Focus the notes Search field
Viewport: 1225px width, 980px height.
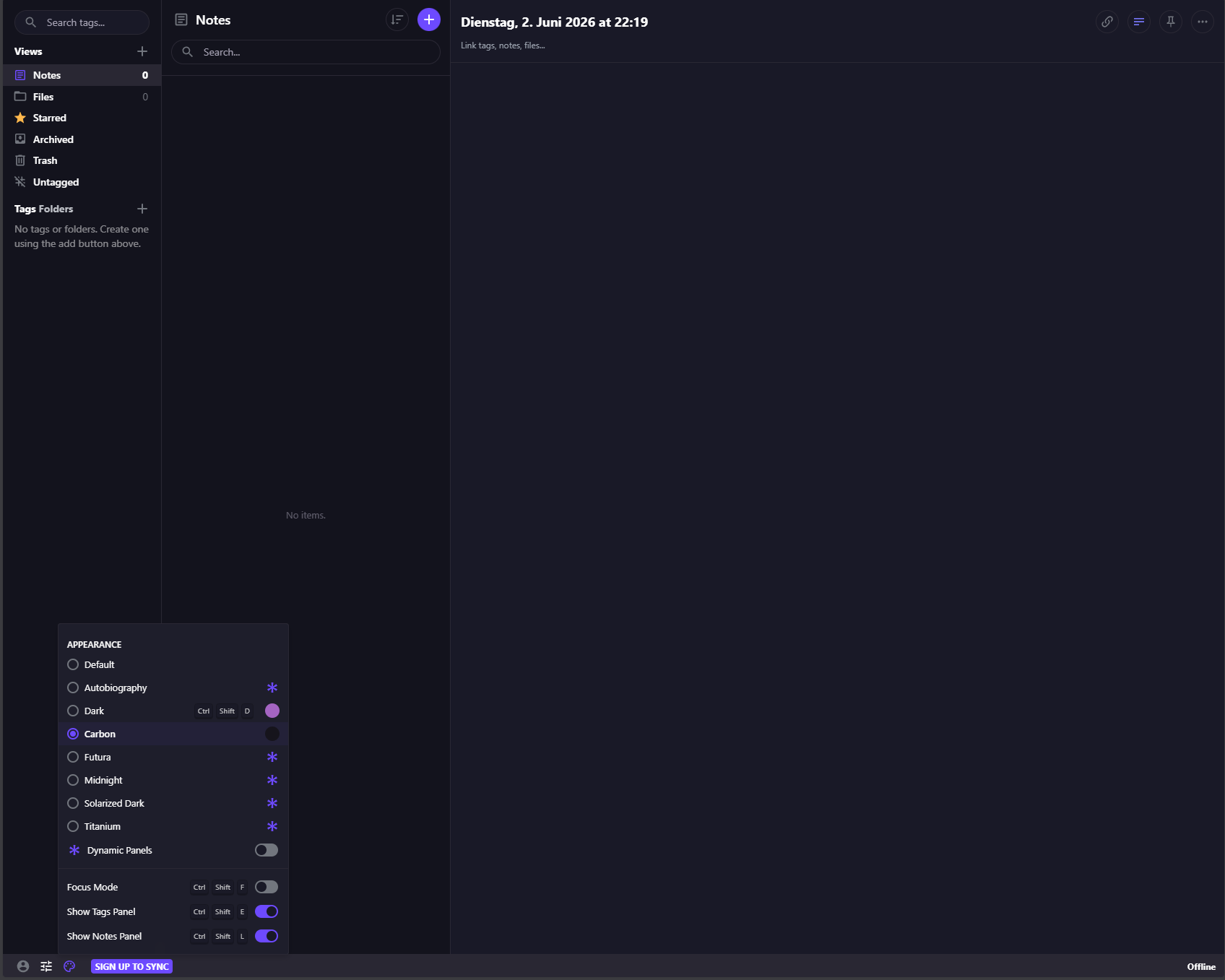click(306, 52)
